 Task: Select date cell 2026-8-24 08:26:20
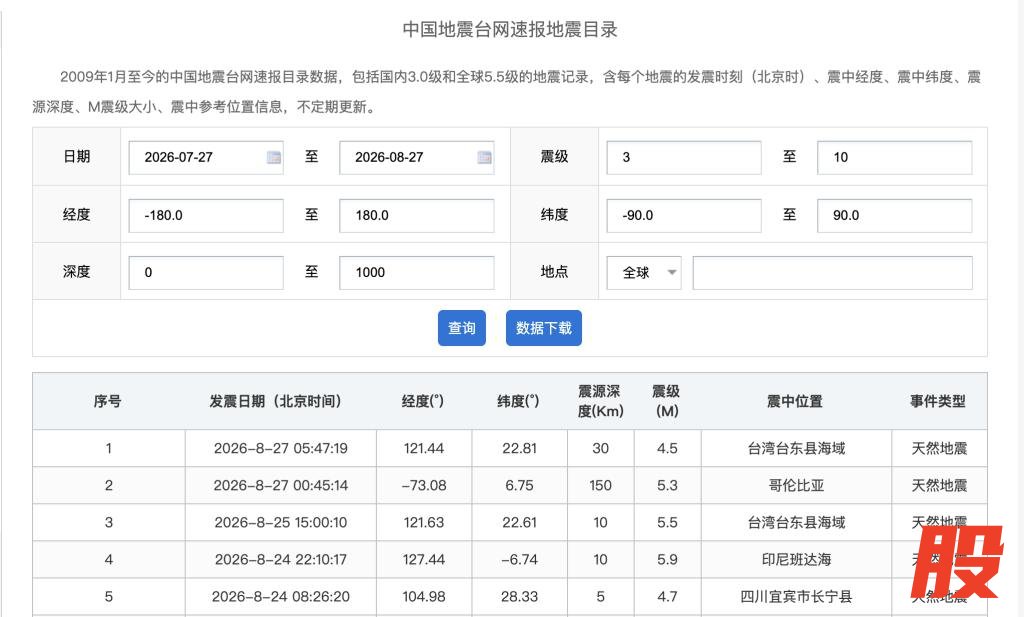(x=281, y=597)
